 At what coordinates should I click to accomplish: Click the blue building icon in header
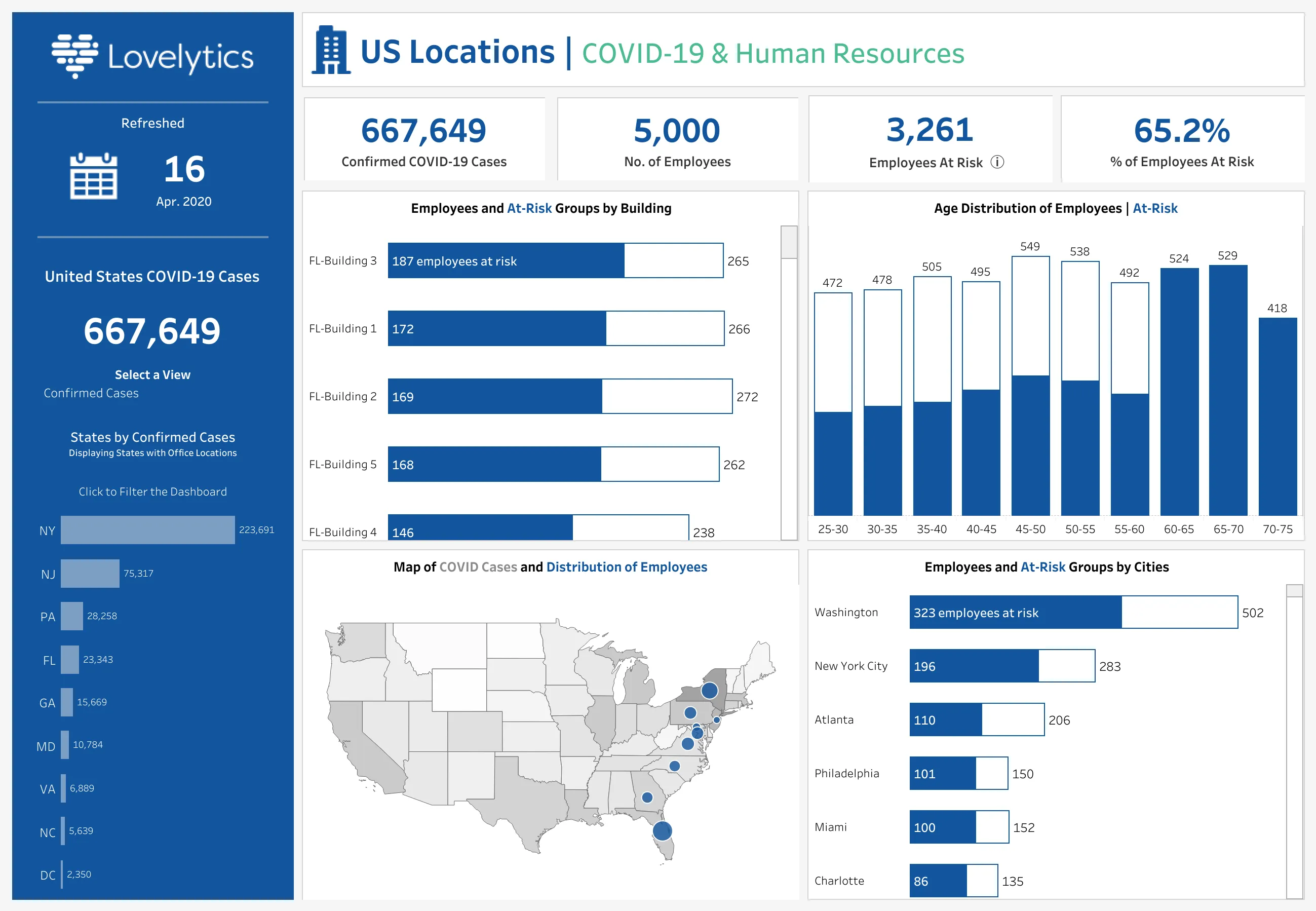[332, 50]
